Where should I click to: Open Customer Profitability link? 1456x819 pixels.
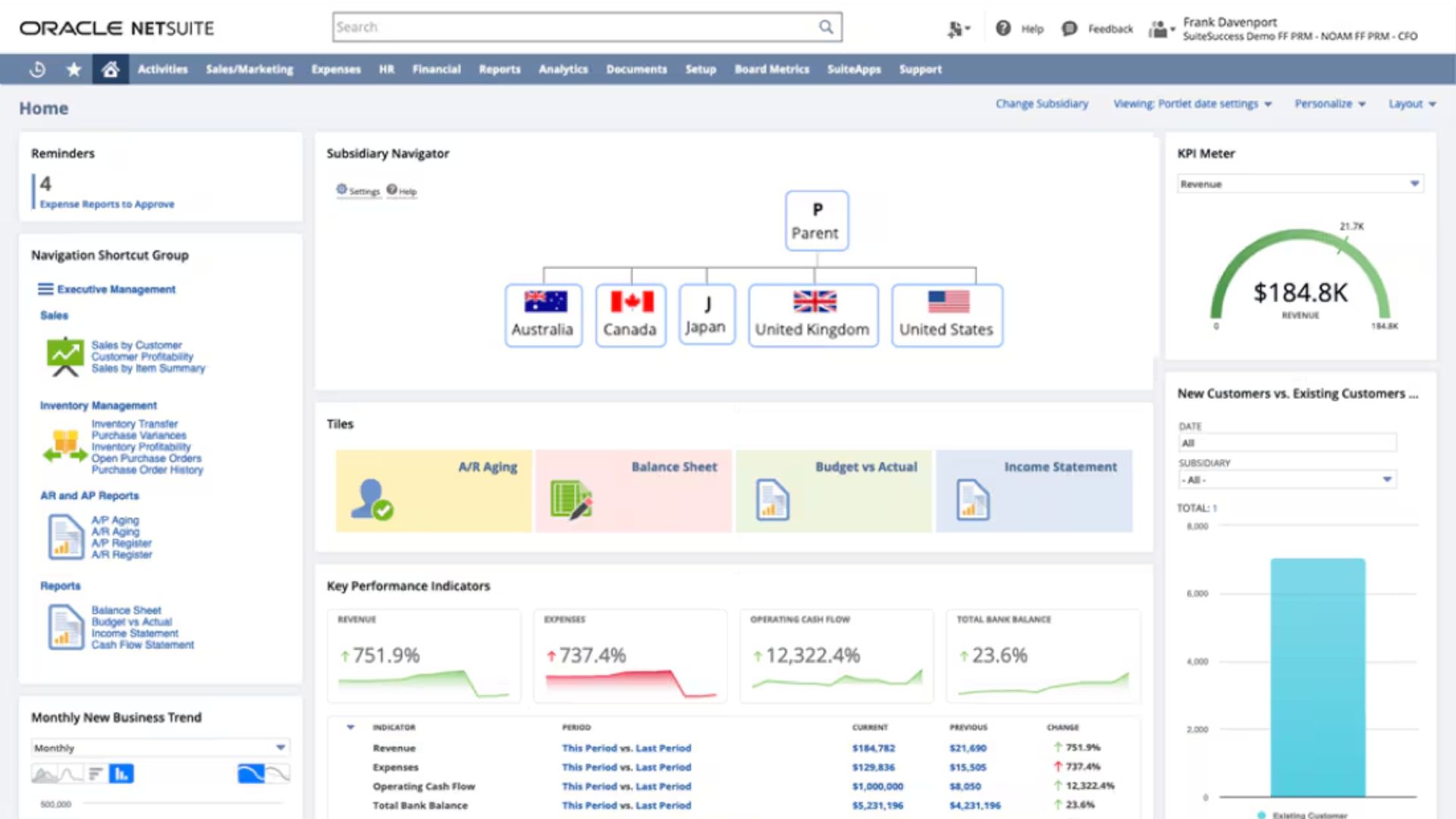pyautogui.click(x=143, y=356)
